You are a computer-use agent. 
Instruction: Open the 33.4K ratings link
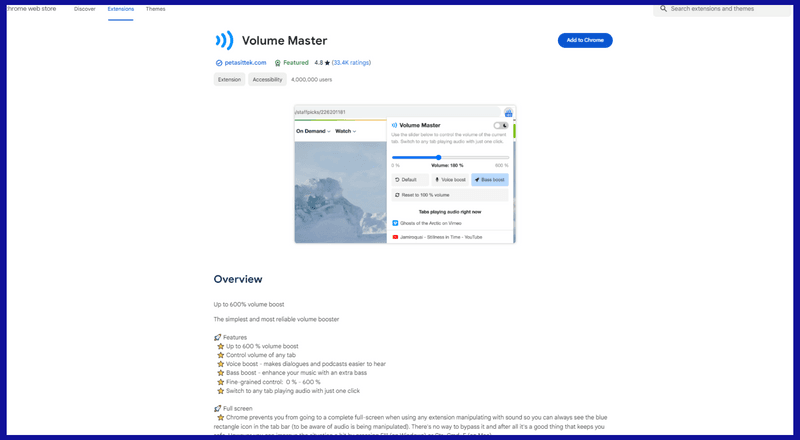tap(355, 62)
